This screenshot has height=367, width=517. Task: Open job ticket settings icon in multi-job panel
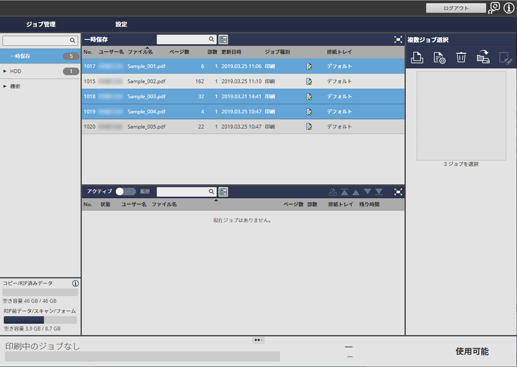[439, 58]
